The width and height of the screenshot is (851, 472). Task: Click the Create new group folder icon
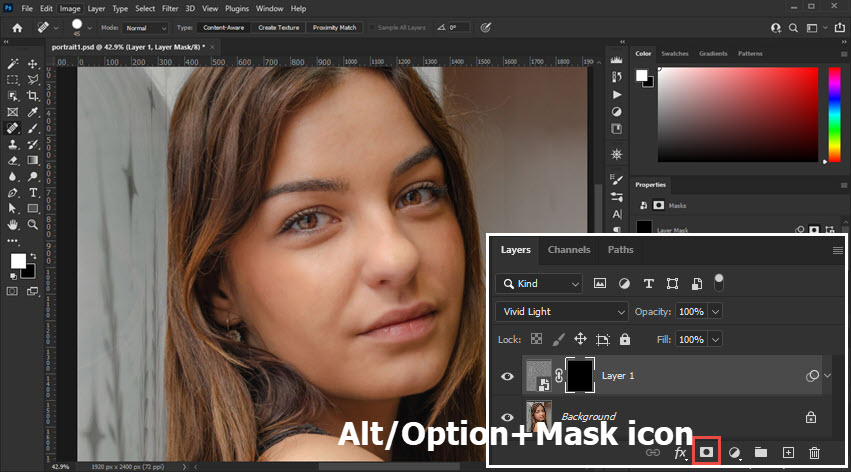761,452
